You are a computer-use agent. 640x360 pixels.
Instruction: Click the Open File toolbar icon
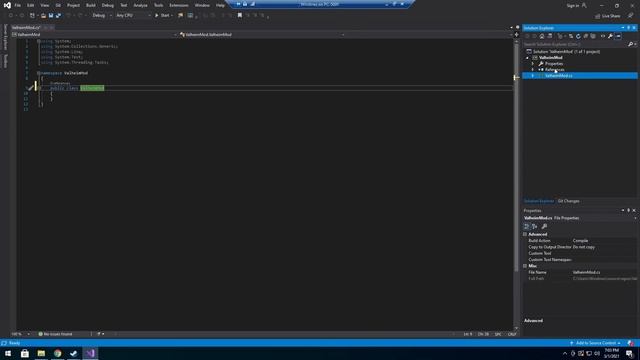pyautogui.click(x=43, y=16)
